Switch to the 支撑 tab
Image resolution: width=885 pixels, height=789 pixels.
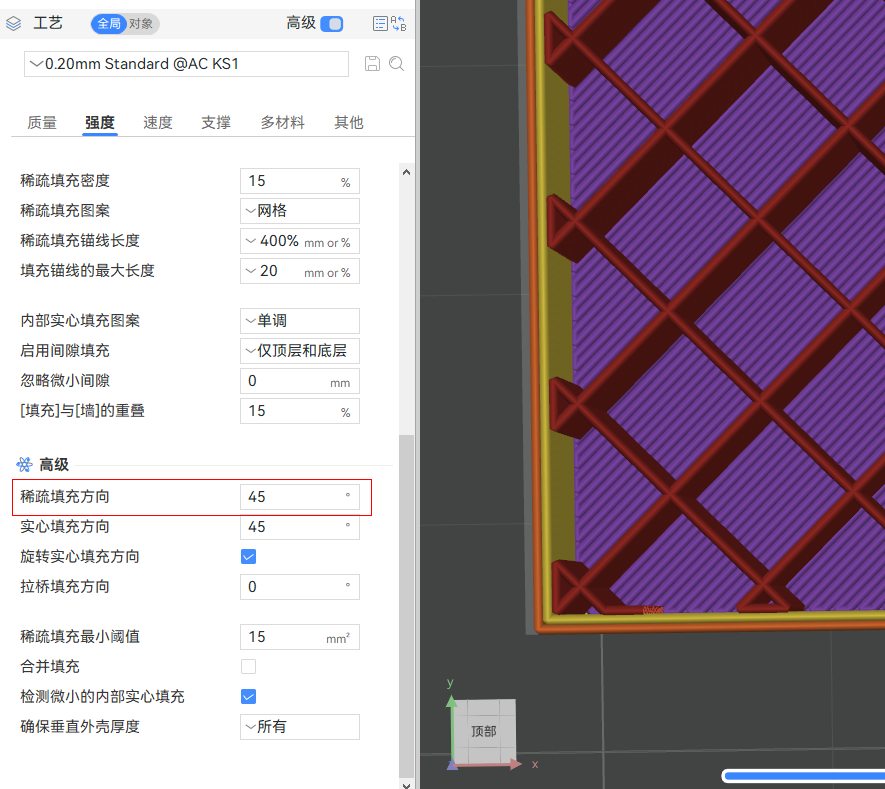coord(216,122)
